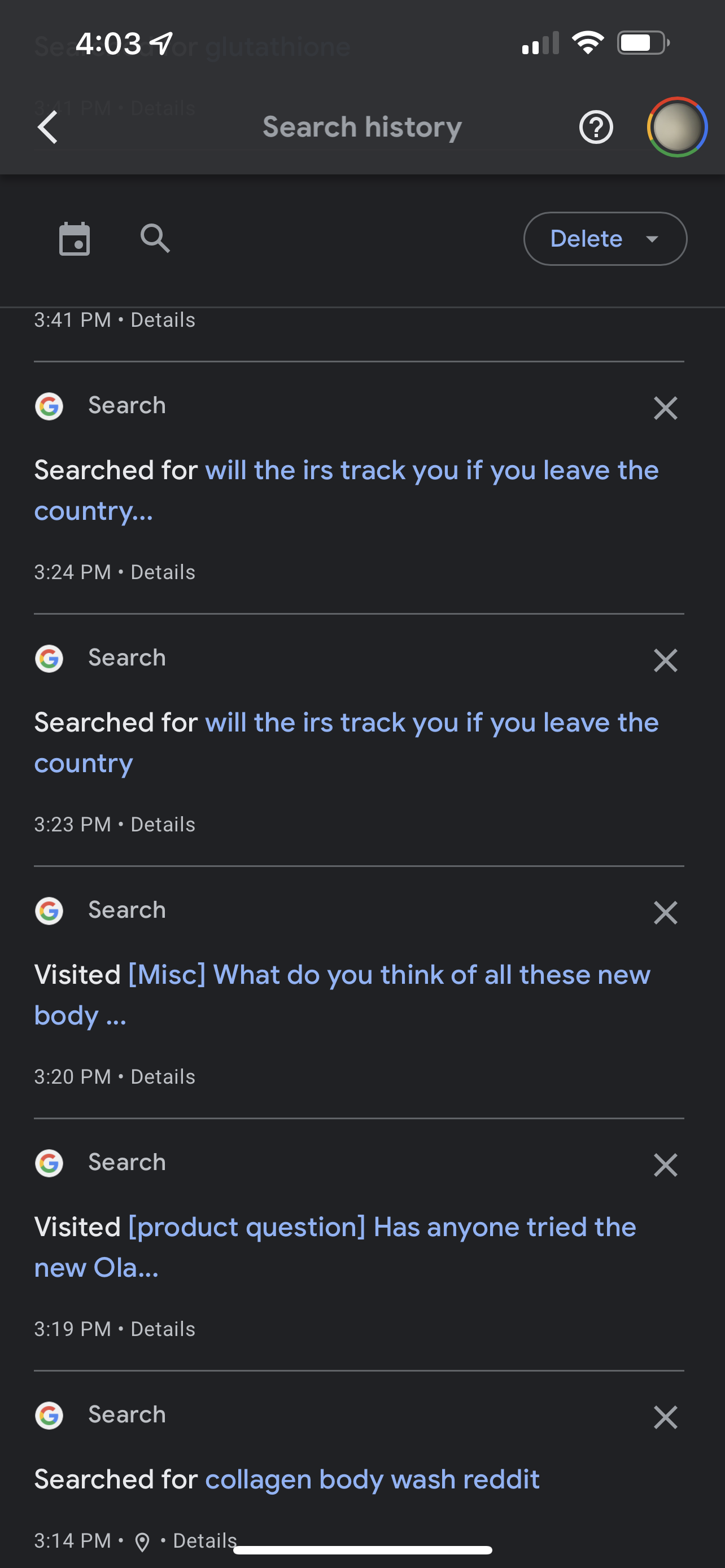Remove the 3:24 PM irs search entry

point(665,408)
